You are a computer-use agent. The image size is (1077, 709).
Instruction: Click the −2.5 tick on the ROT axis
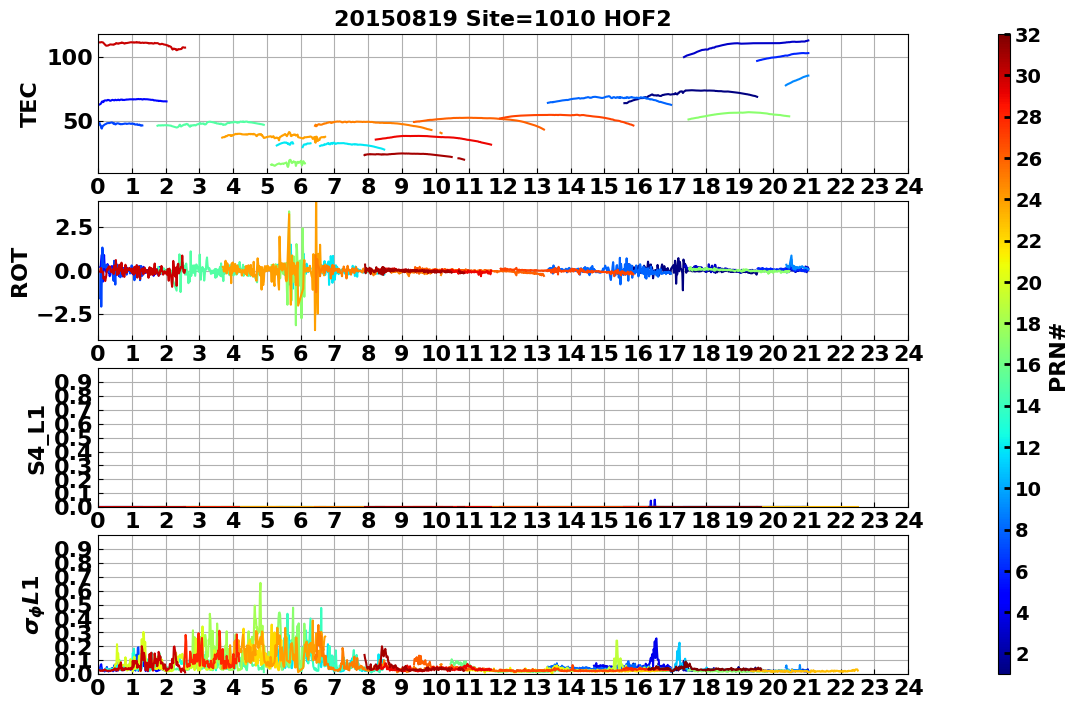(x=65, y=315)
